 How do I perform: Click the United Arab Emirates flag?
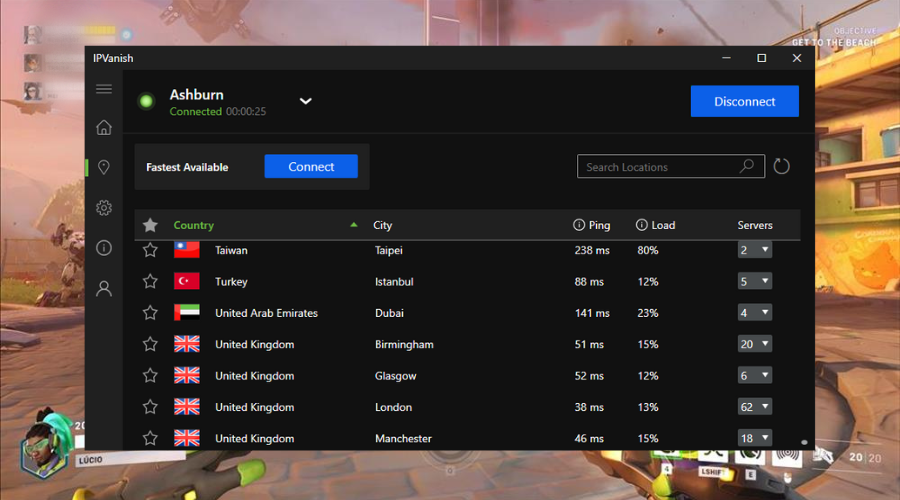coord(187,313)
